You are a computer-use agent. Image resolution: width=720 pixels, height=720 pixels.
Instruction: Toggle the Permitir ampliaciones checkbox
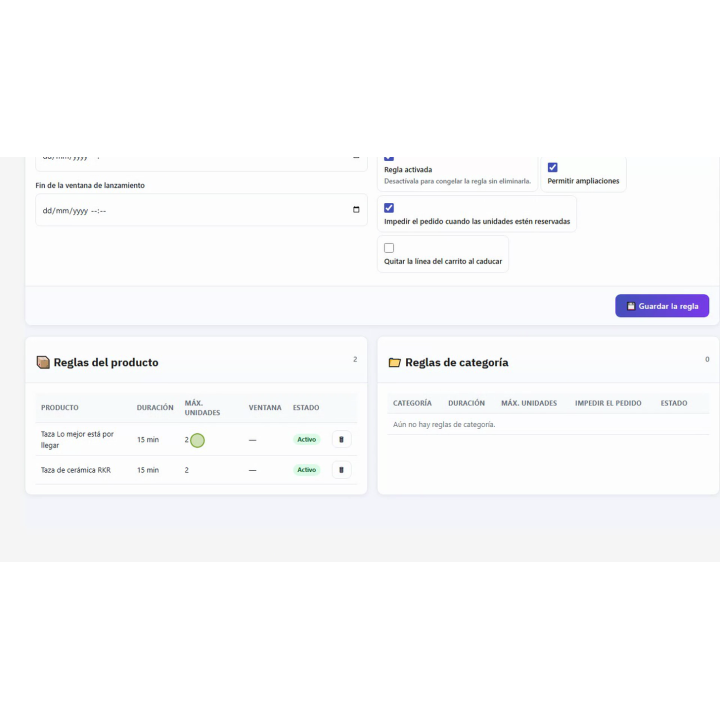pyautogui.click(x=552, y=168)
